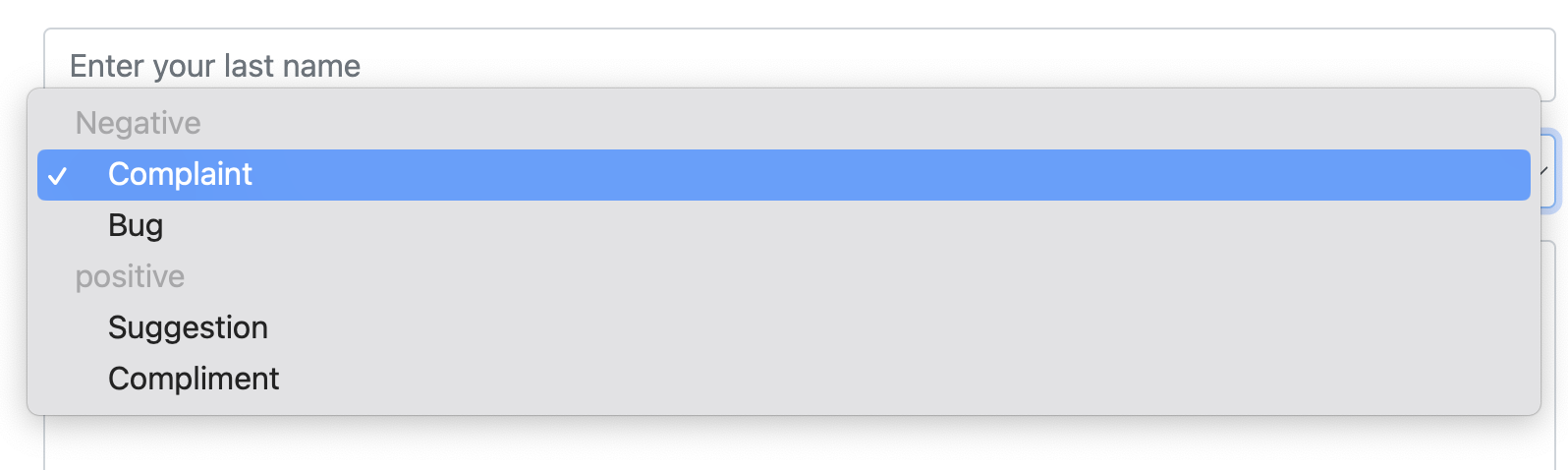Screen dimensions: 1568x470
Task: Click the checkmark beside Complaint
Action: click(58, 176)
